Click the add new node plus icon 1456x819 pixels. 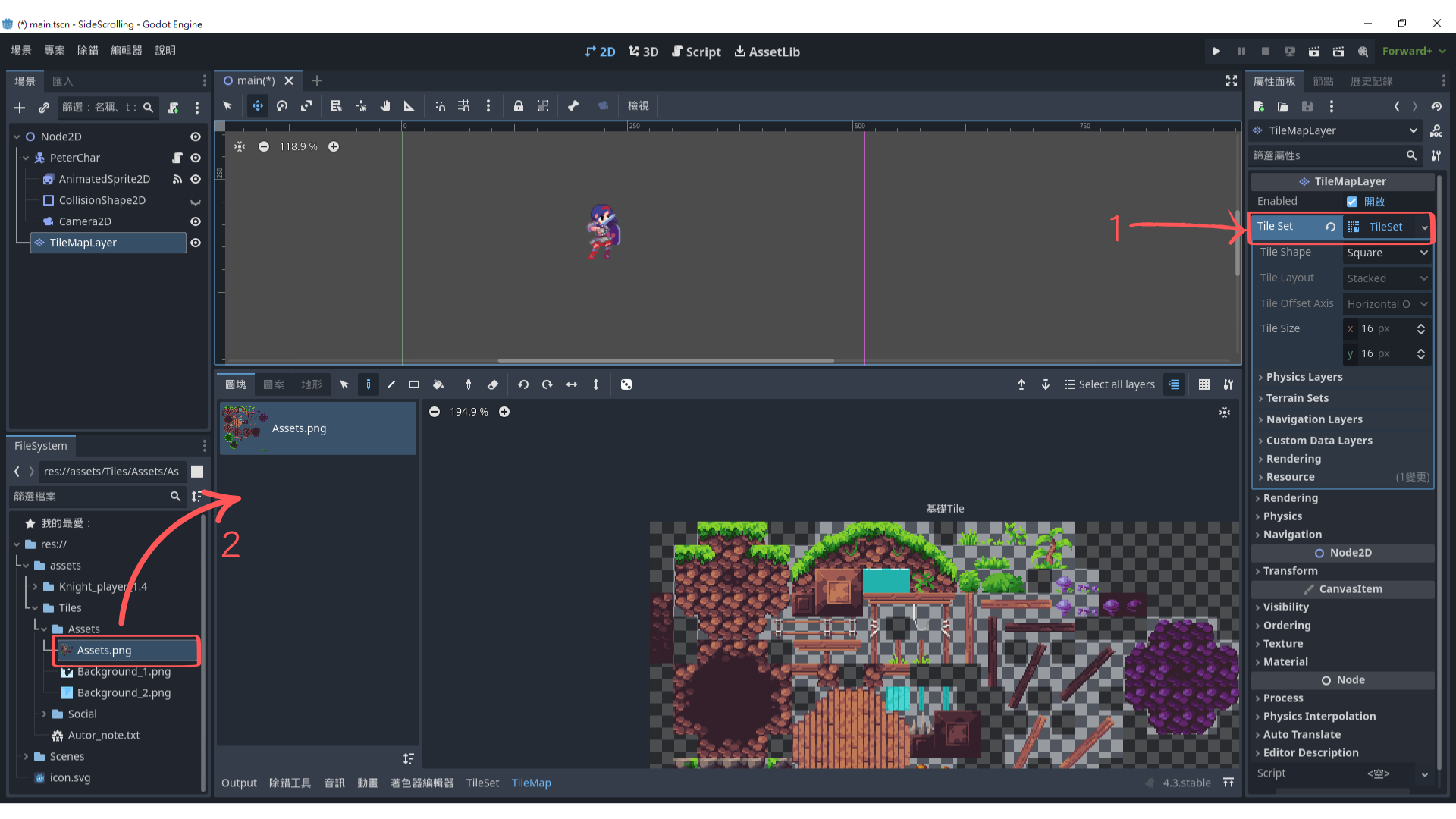pos(20,108)
